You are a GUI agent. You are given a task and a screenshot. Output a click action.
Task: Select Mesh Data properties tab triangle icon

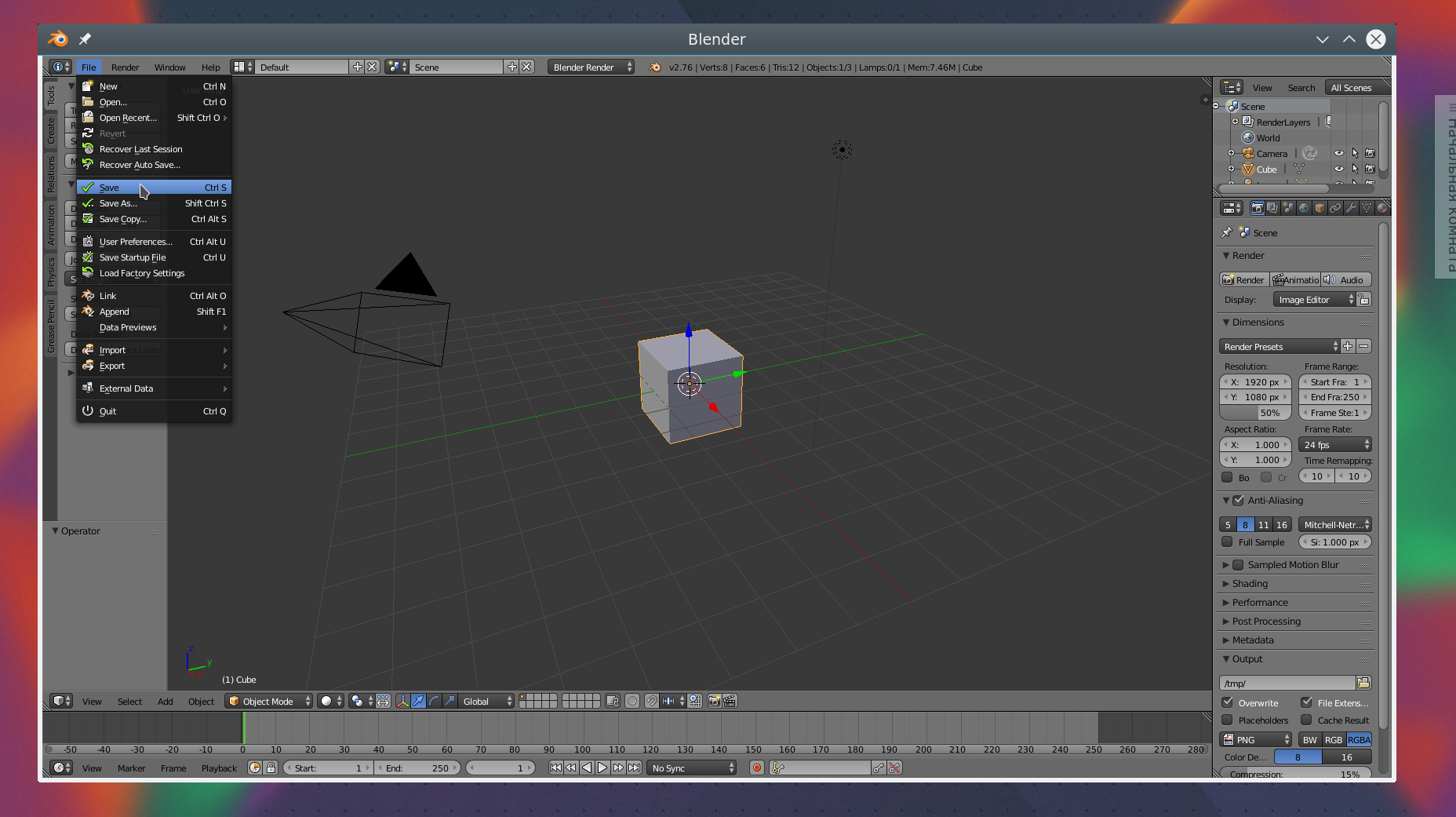(x=1367, y=208)
